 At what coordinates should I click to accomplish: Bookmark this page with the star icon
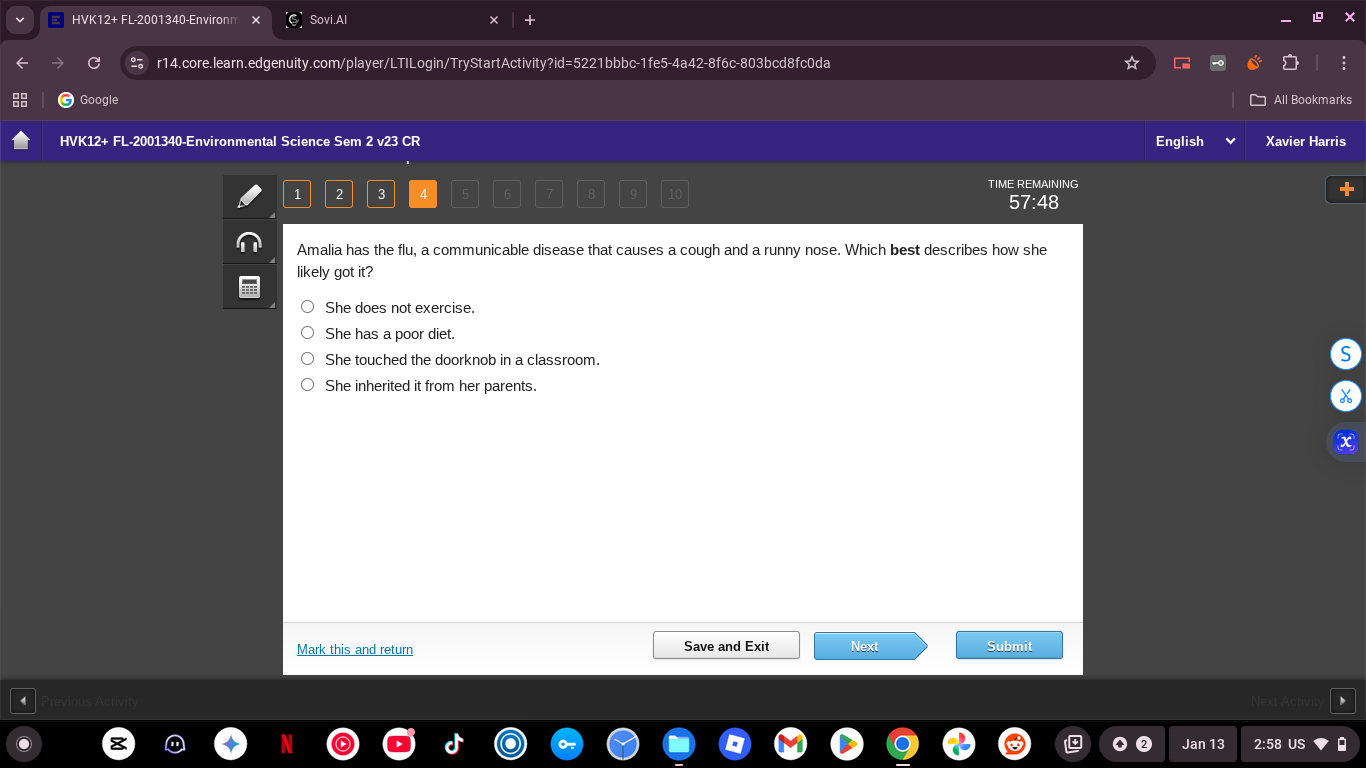point(1132,63)
